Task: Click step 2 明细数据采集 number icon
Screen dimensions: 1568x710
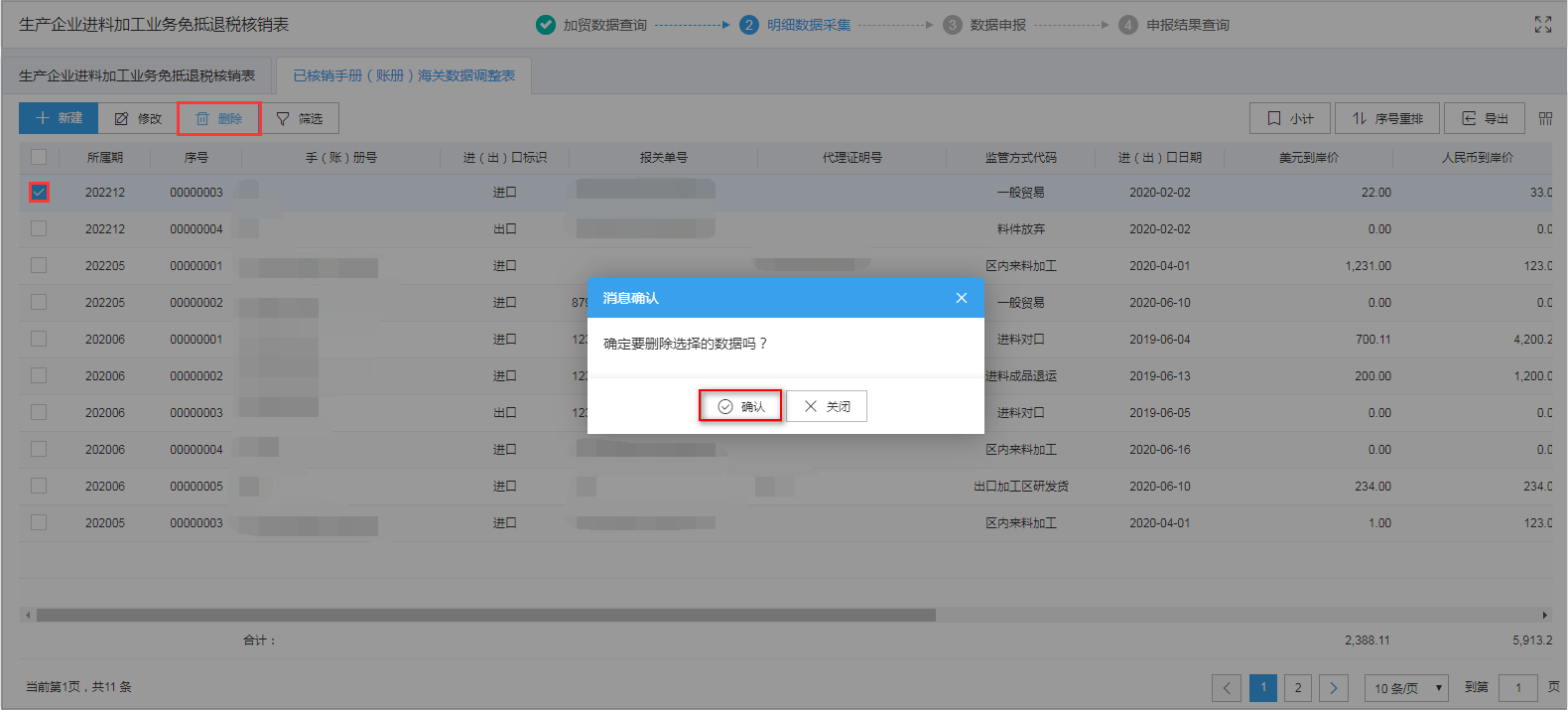Action: pos(749,25)
